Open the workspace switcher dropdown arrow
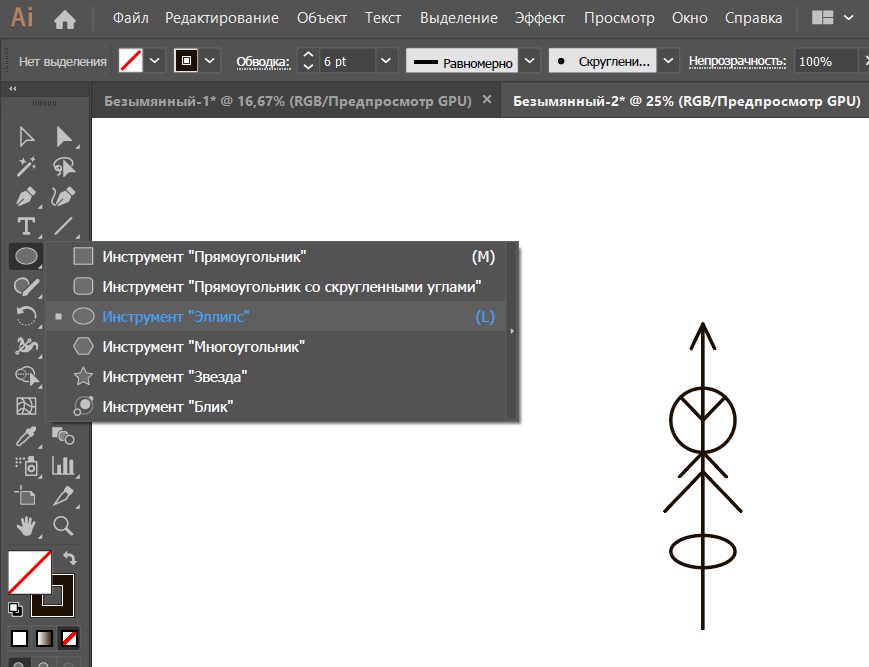869x667 pixels. [x=848, y=18]
